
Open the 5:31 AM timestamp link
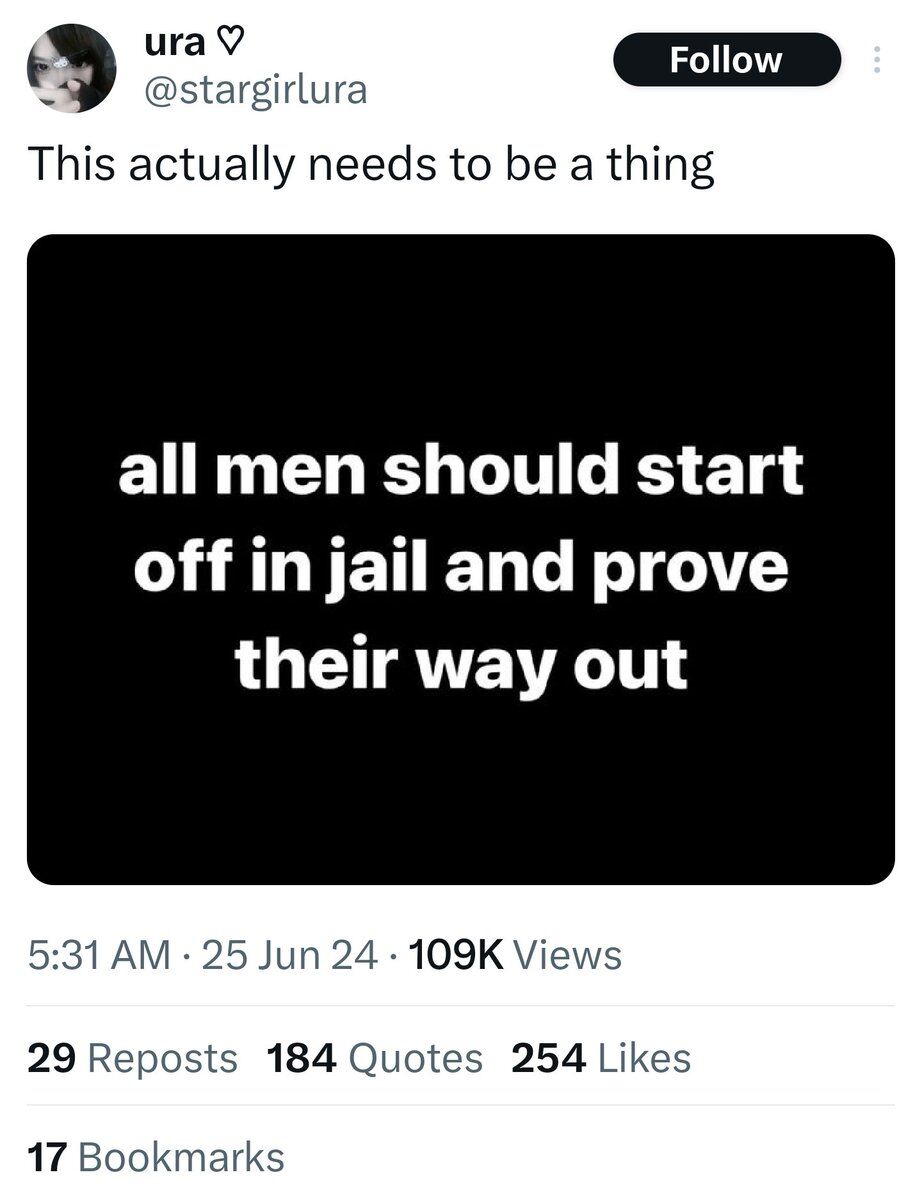click(x=99, y=956)
